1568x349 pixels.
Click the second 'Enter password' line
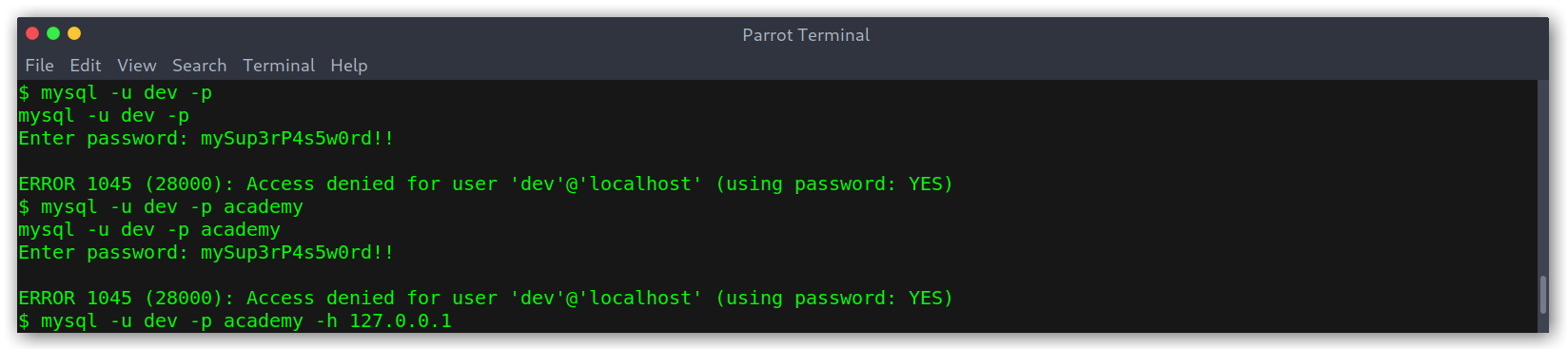[206, 252]
